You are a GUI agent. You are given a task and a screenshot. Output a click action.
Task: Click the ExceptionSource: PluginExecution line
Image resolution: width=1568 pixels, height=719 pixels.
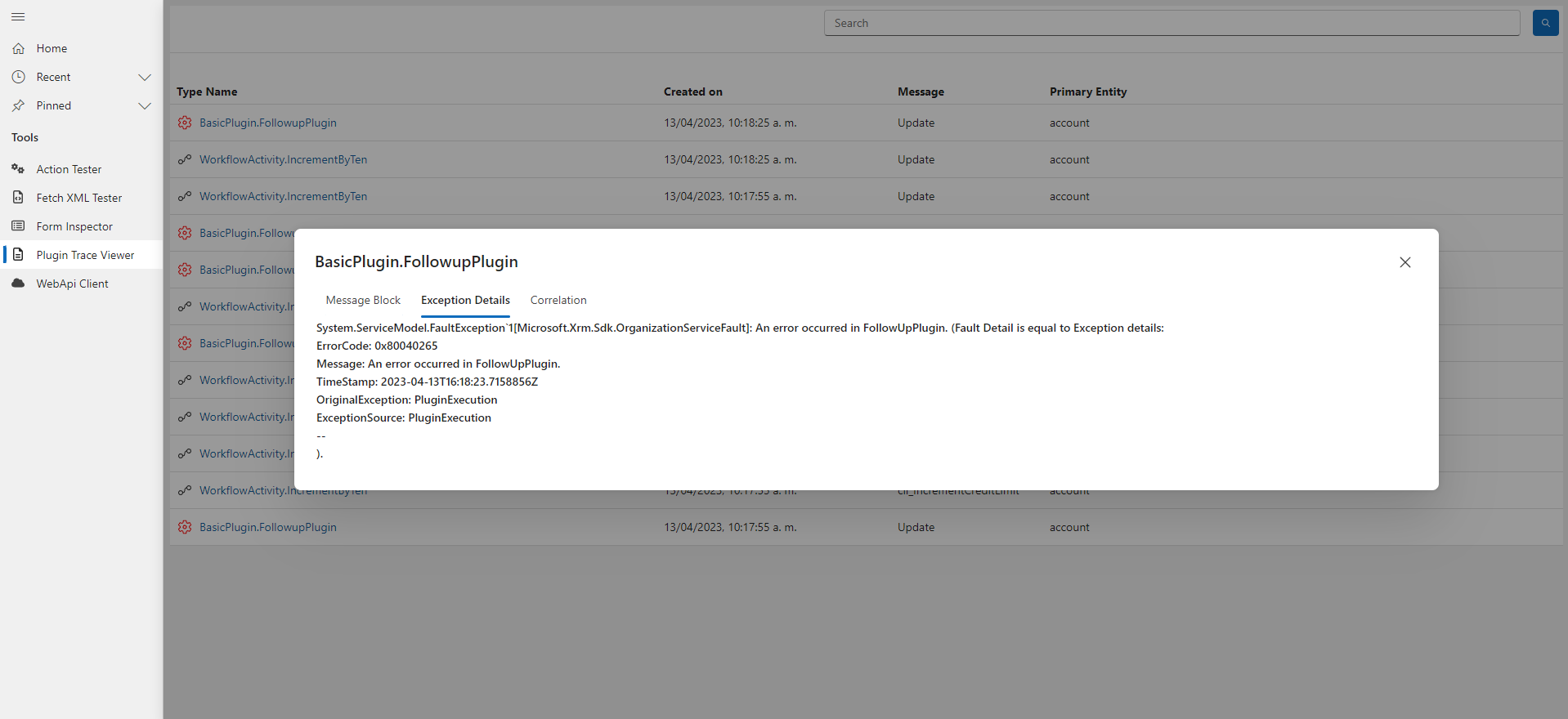(404, 418)
